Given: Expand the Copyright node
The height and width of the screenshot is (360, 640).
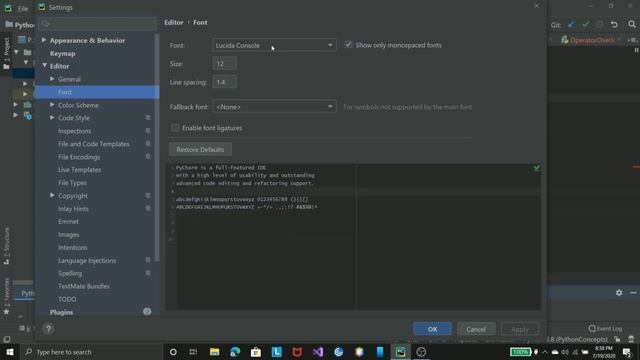Looking at the screenshot, I should [x=52, y=196].
